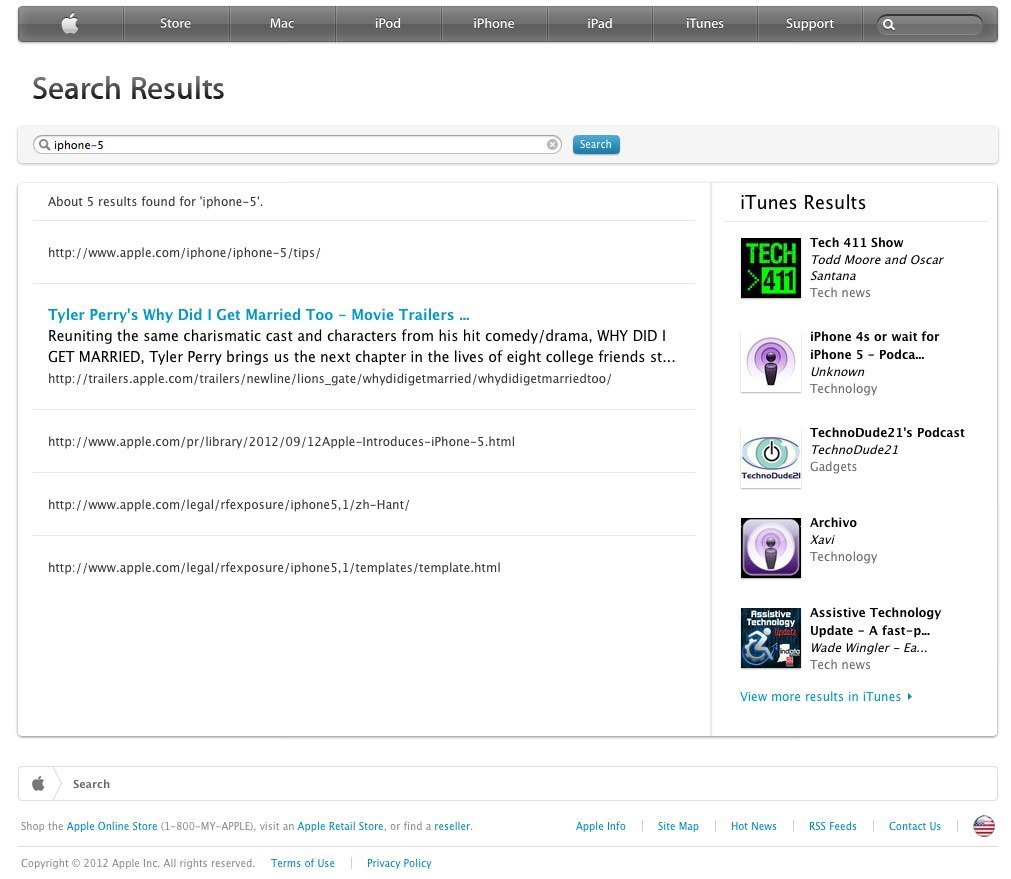Click the arrow beside 'View more results in iTunes'

click(x=909, y=696)
